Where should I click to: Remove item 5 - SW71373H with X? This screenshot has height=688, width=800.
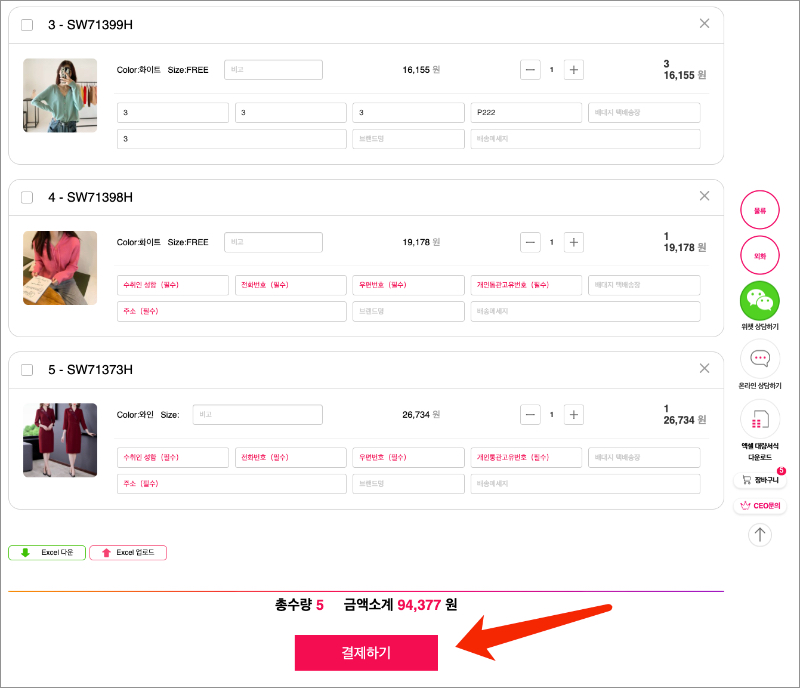(704, 368)
